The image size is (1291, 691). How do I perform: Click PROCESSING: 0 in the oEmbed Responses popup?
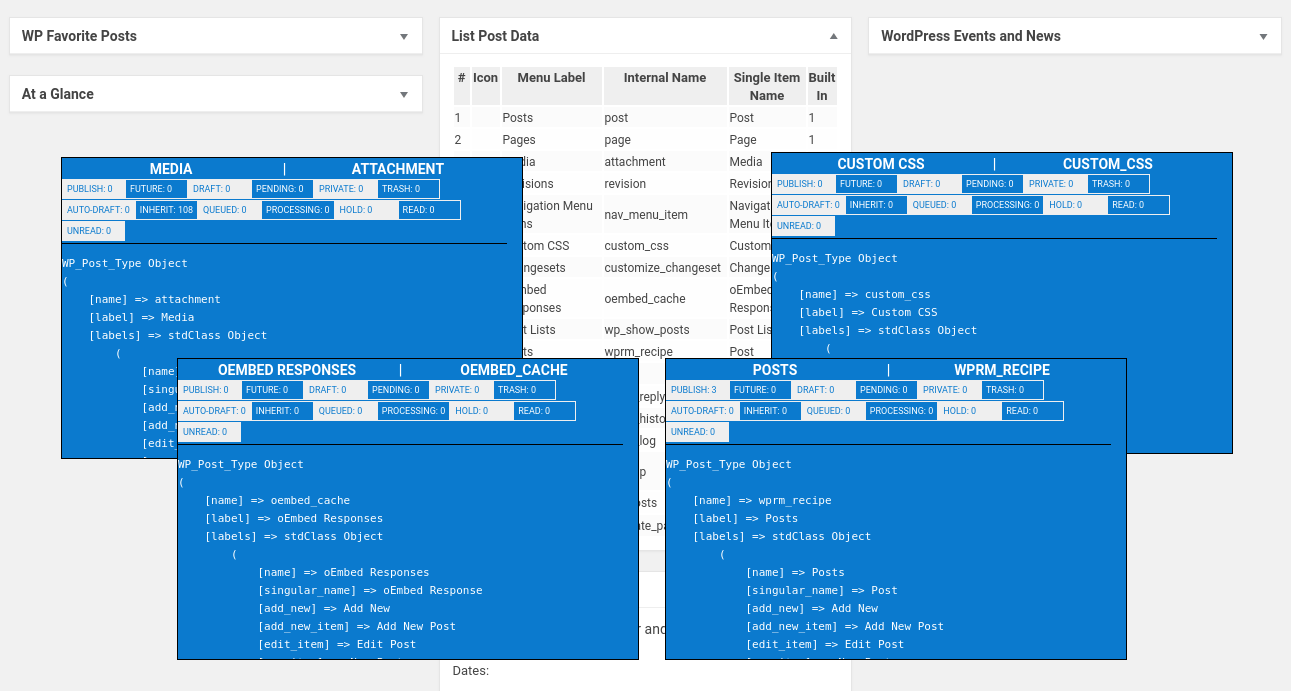pyautogui.click(x=413, y=411)
